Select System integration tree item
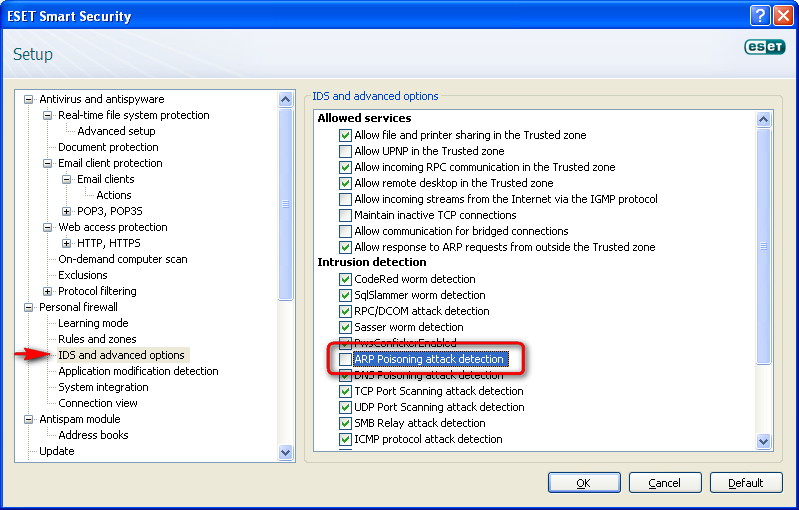Screen dimensions: 799x510 (103, 387)
